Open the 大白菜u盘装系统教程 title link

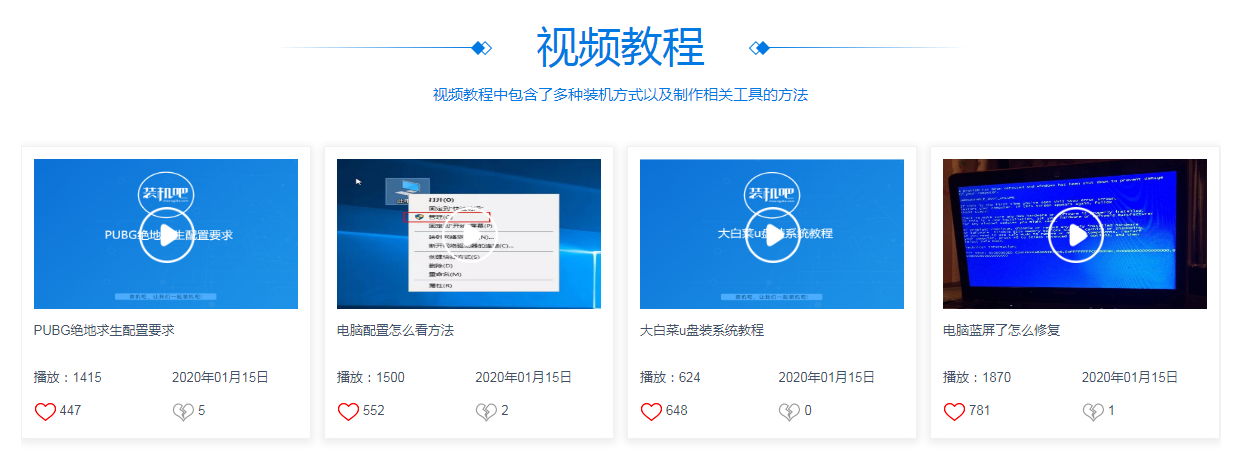[701, 330]
